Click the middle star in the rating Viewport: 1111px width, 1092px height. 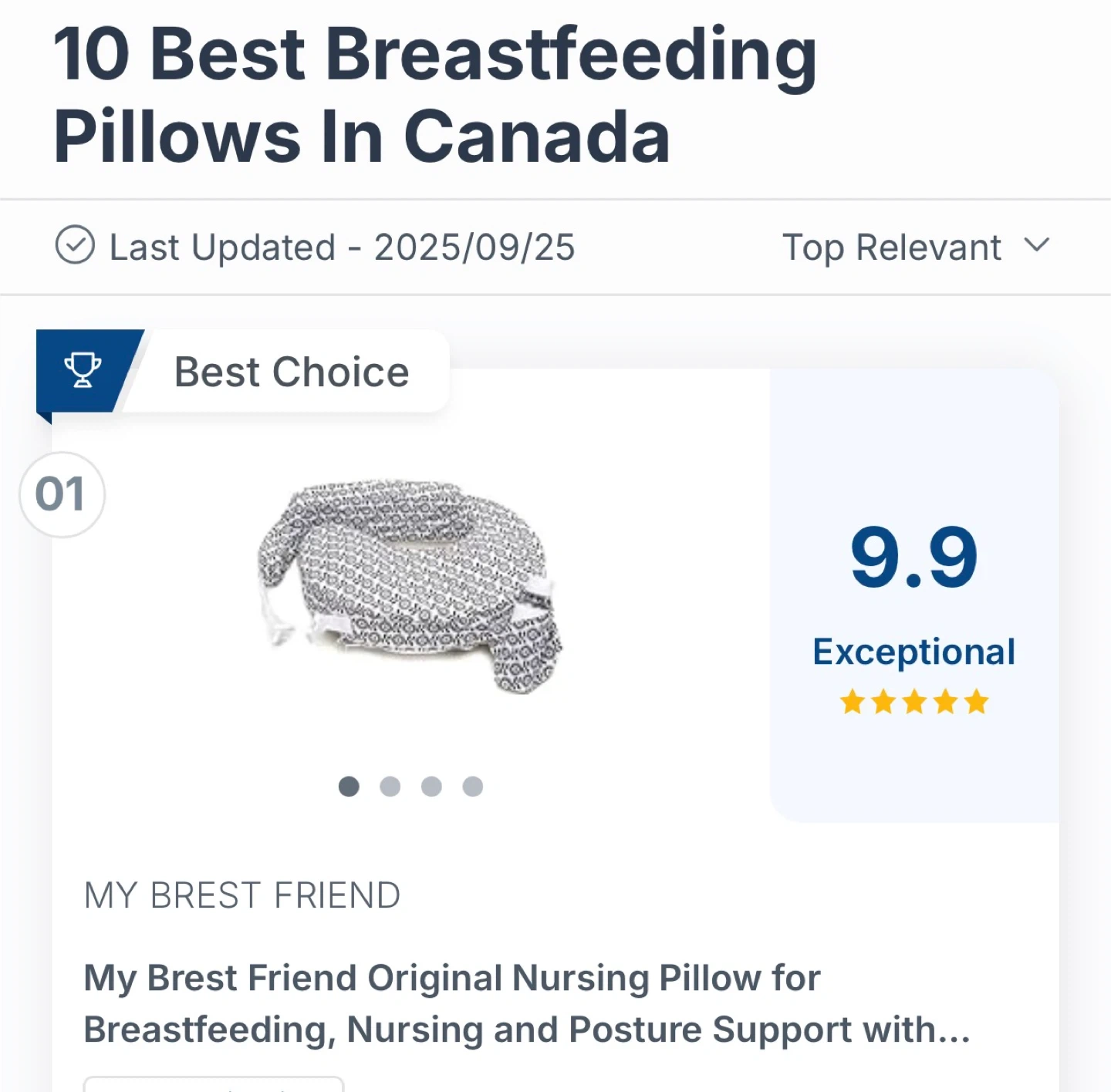tap(914, 703)
